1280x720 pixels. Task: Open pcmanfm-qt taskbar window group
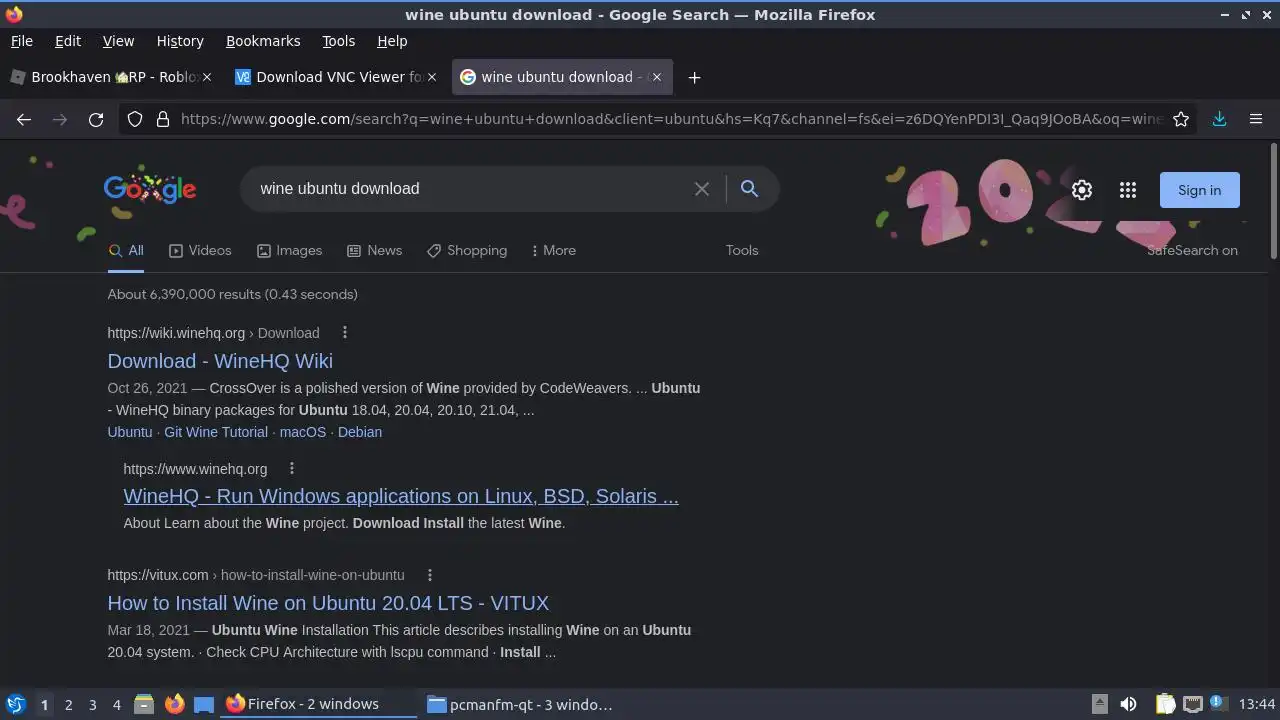(520, 704)
